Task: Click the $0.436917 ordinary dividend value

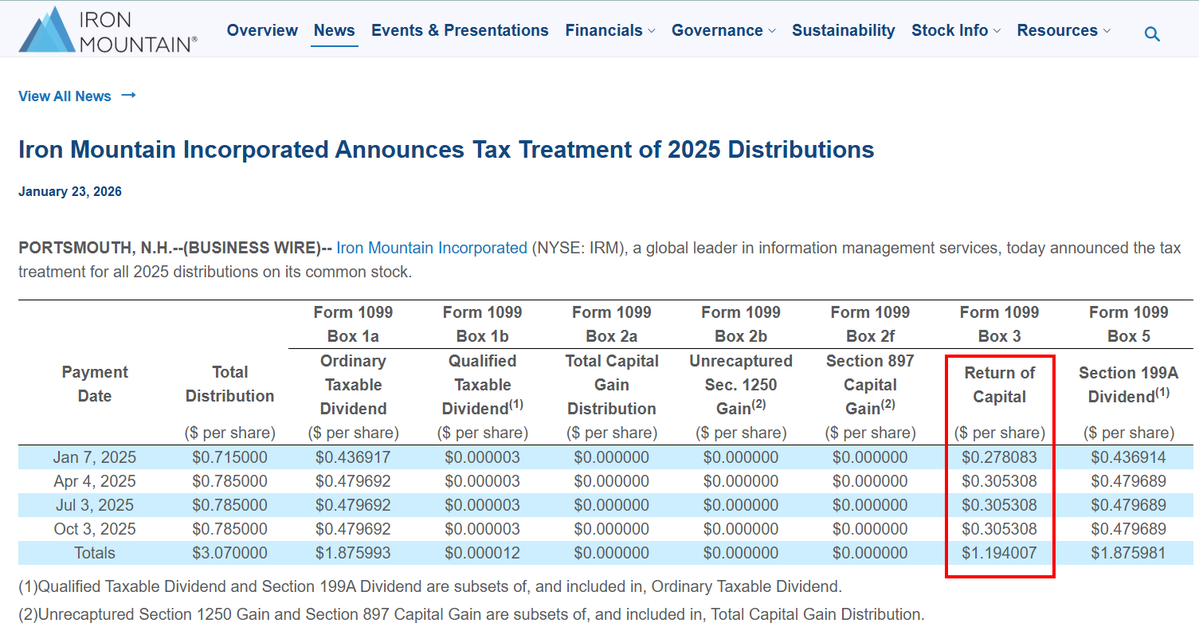Action: (353, 457)
